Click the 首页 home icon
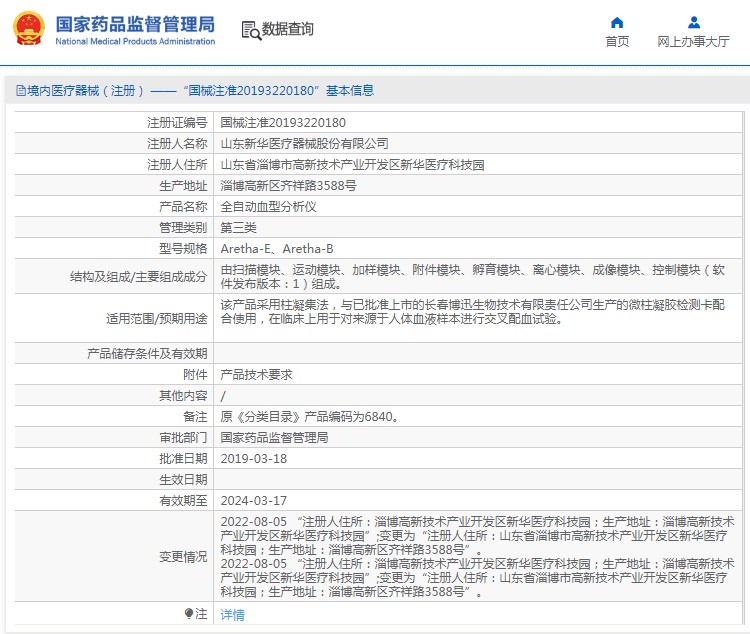The height and width of the screenshot is (634, 750). click(617, 22)
